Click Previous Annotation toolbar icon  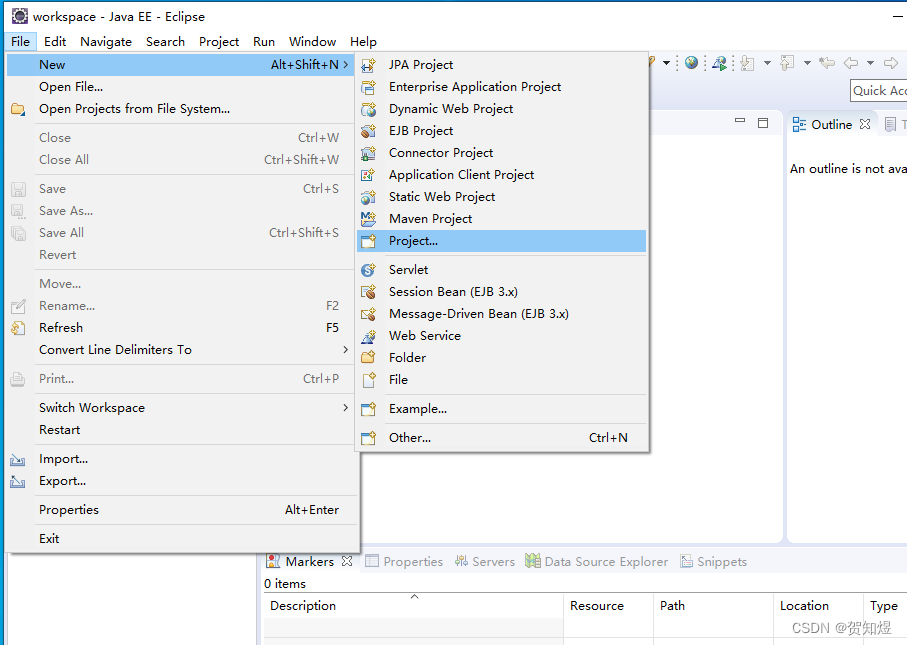787,63
